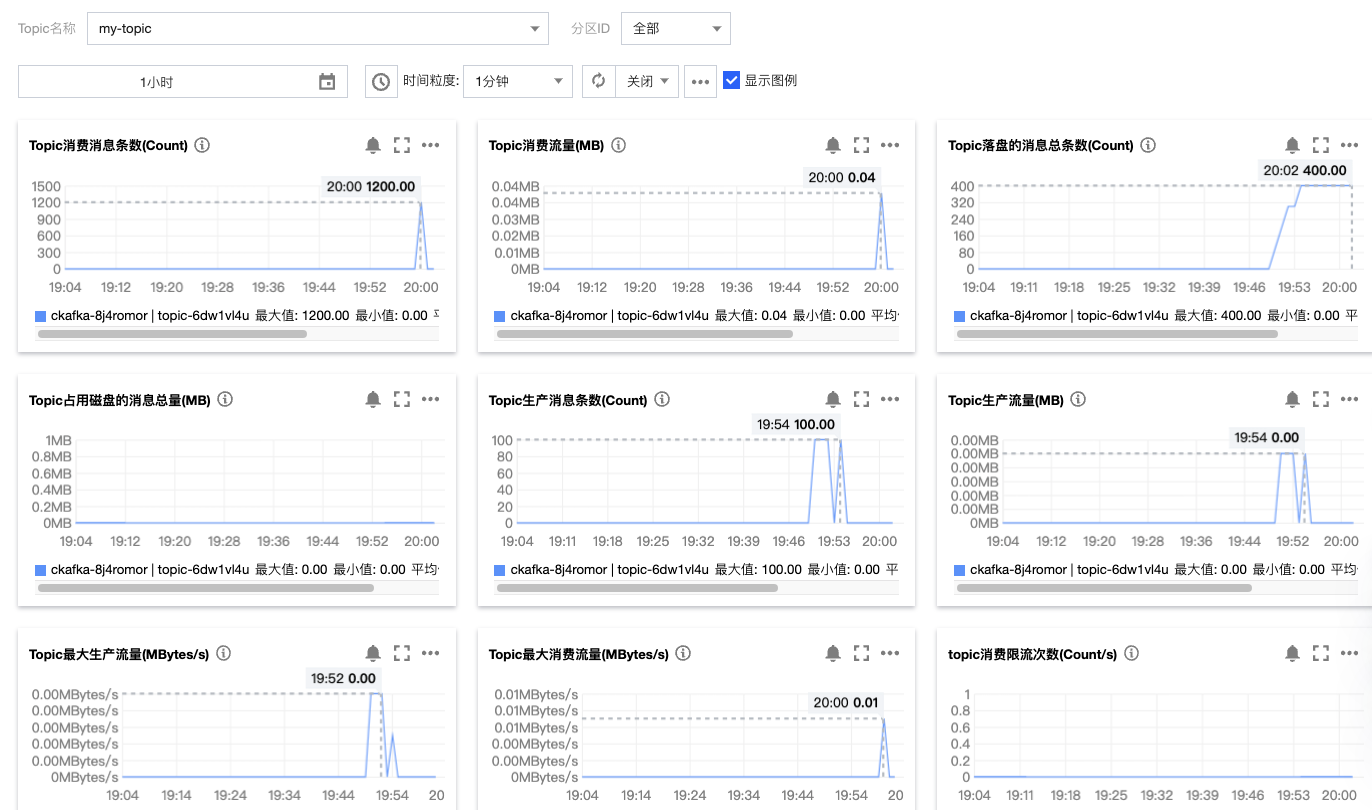Open the toolbar more options ellipsis
The height and width of the screenshot is (810, 1372).
700,82
